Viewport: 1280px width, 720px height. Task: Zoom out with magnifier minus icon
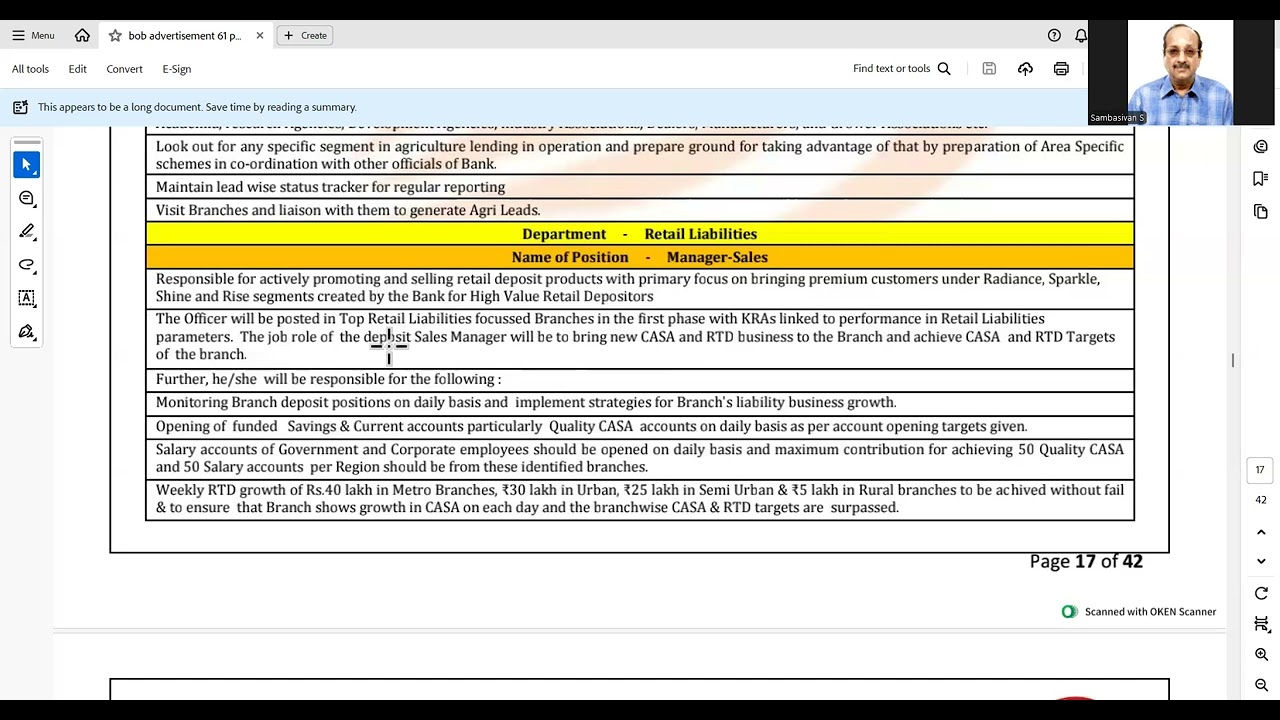1261,685
